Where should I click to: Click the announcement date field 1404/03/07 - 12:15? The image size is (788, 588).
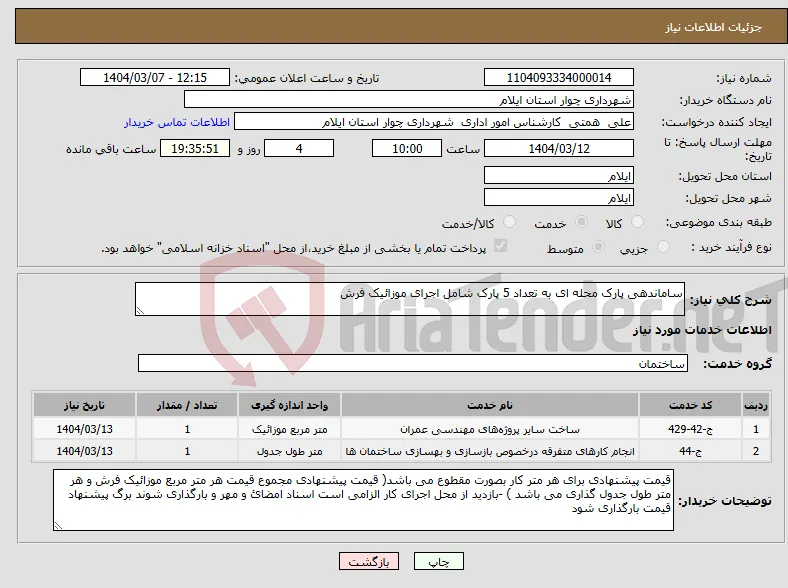point(155,77)
